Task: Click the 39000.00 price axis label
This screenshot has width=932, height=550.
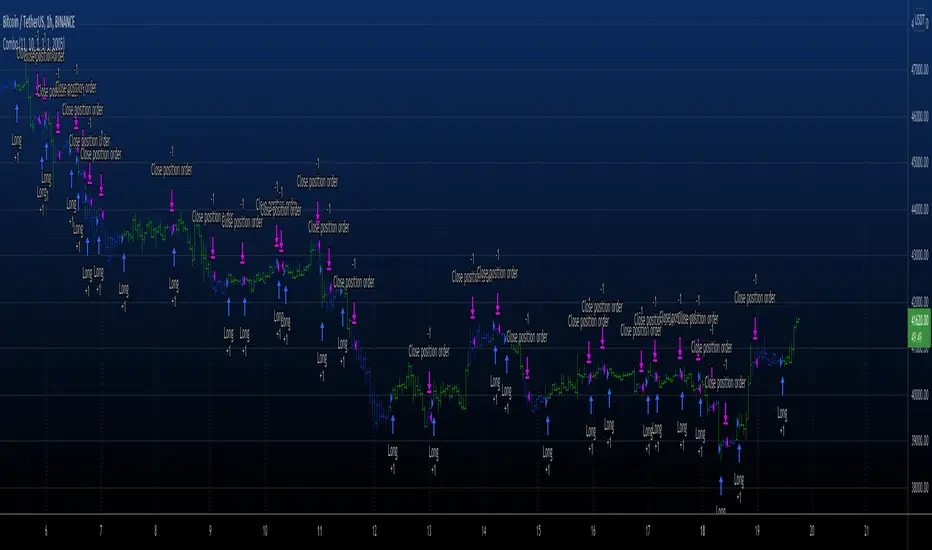Action: (x=920, y=441)
